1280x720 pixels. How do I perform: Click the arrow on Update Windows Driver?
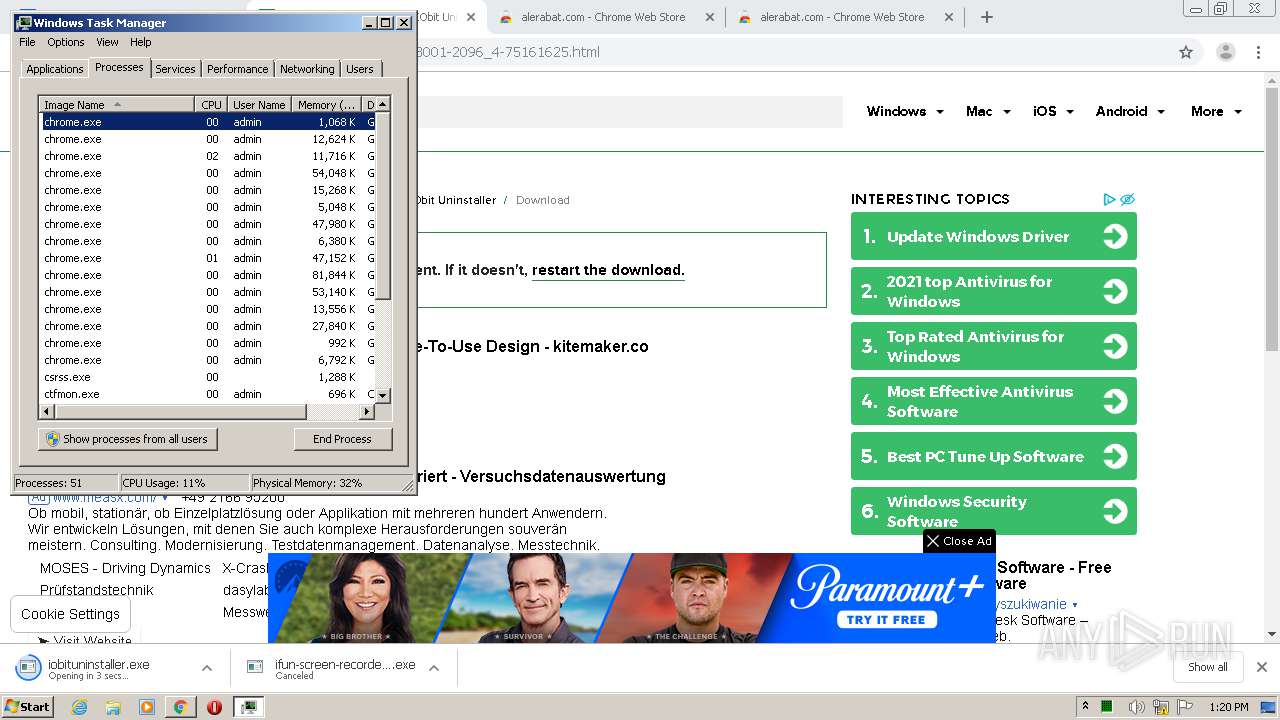(x=1115, y=236)
